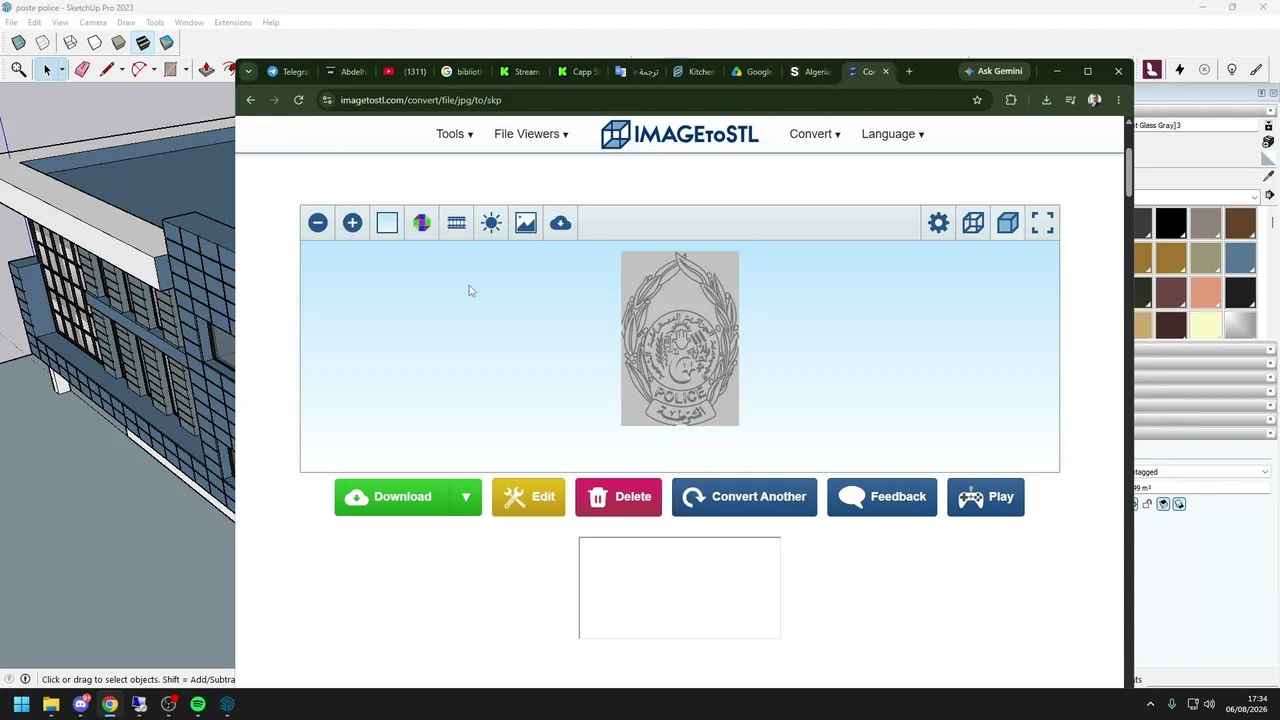
Task: Click the square background icon in viewer toolbar
Action: [387, 223]
